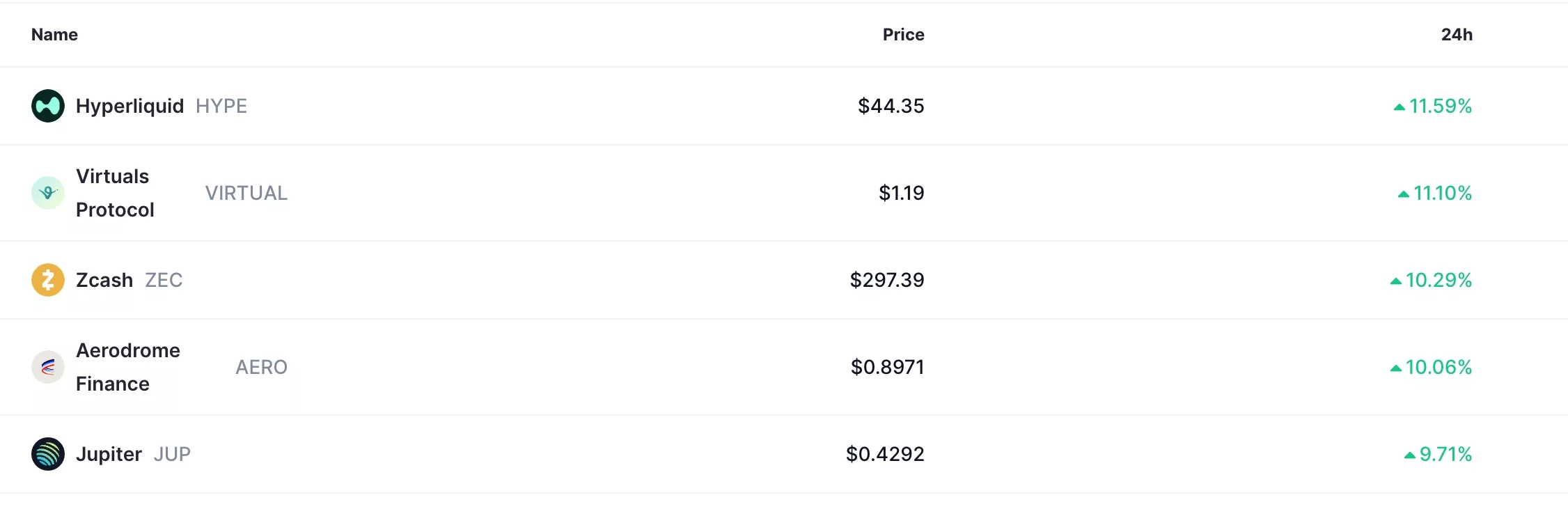Open the Hyperliquid coin page
1568x509 pixels.
tap(130, 106)
